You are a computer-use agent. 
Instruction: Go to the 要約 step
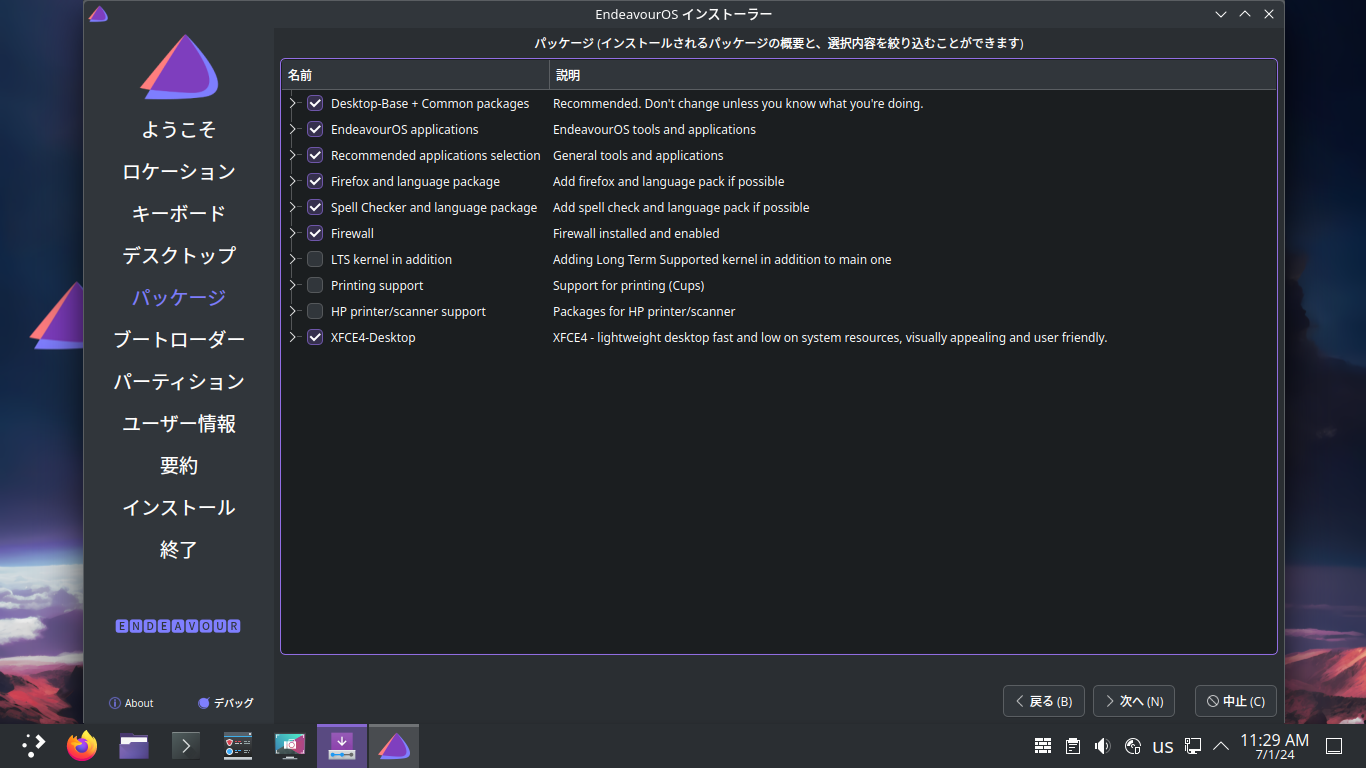click(x=179, y=466)
